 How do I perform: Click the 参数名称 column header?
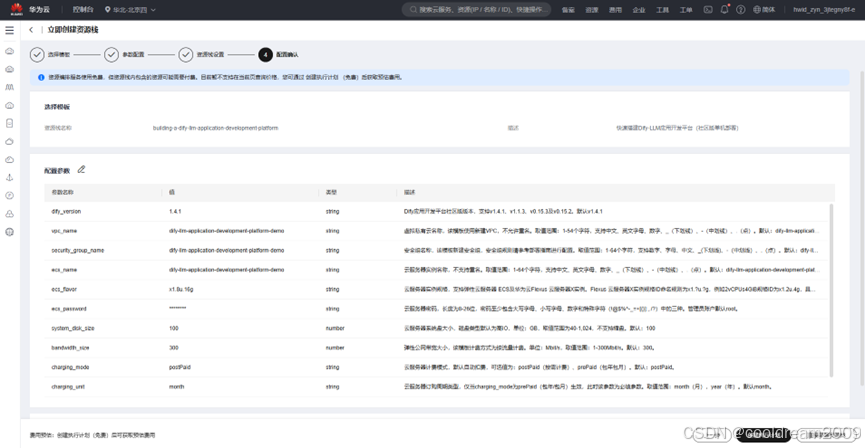pos(62,193)
